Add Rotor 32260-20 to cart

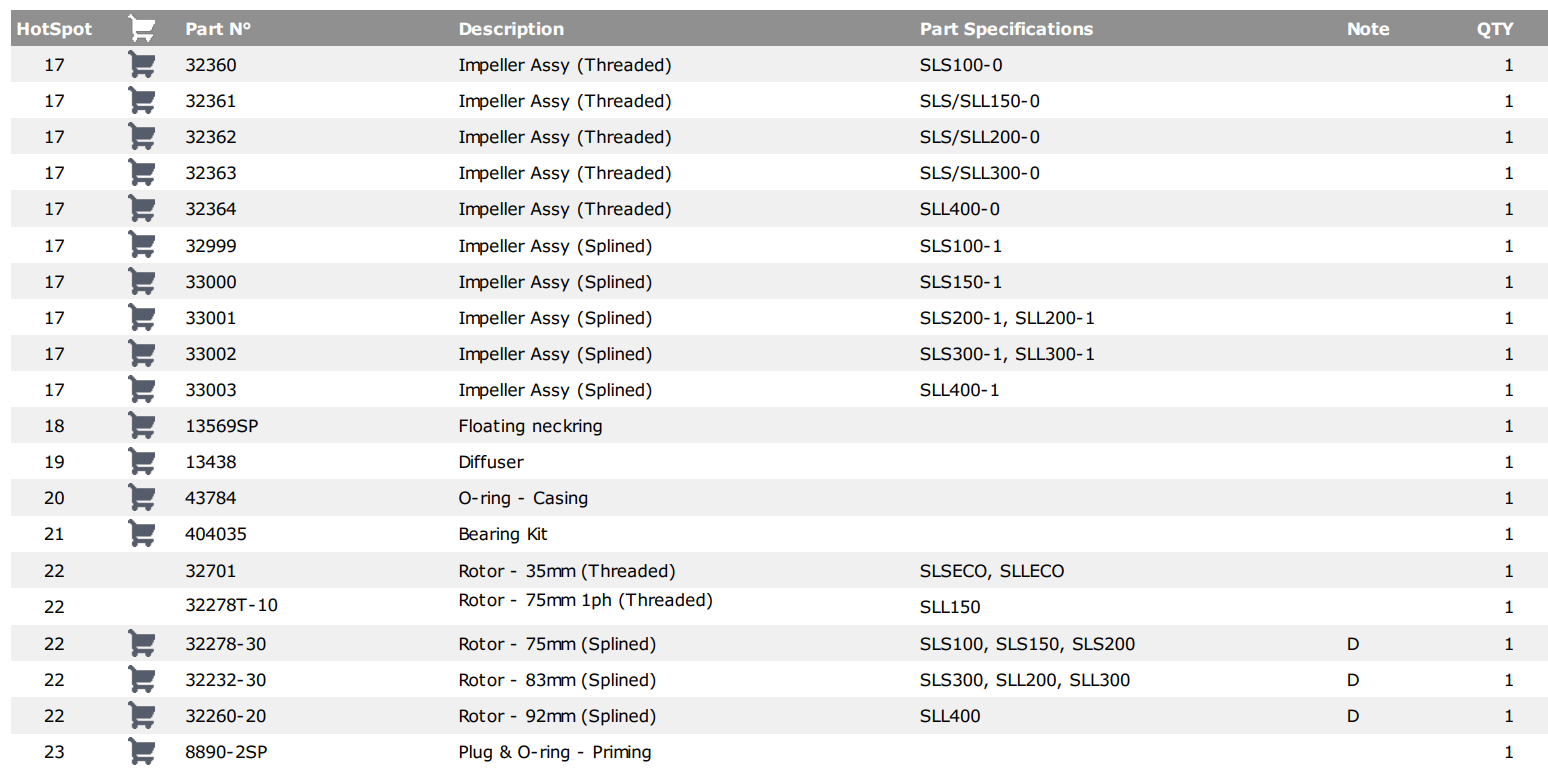(142, 716)
